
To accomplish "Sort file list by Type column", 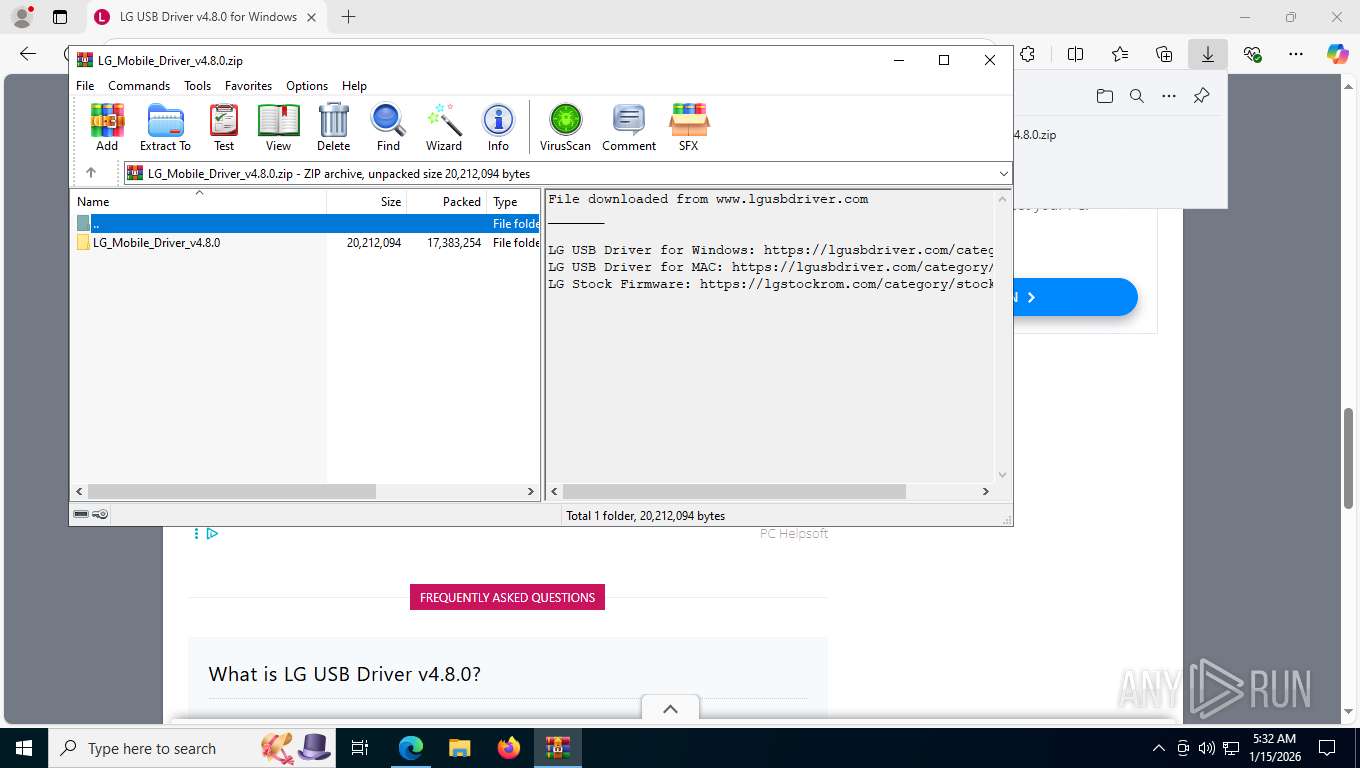I will 513,201.
